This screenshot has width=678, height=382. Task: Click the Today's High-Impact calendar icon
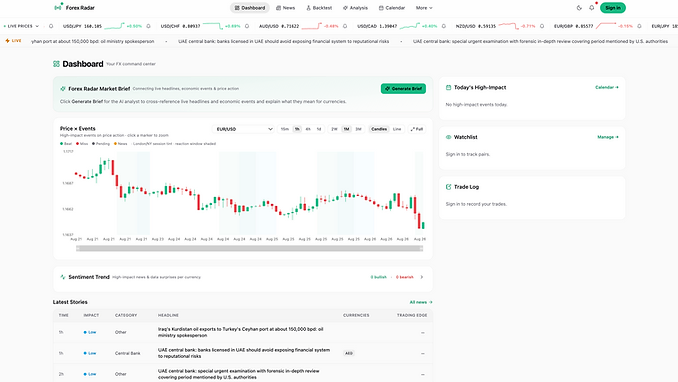pos(448,87)
